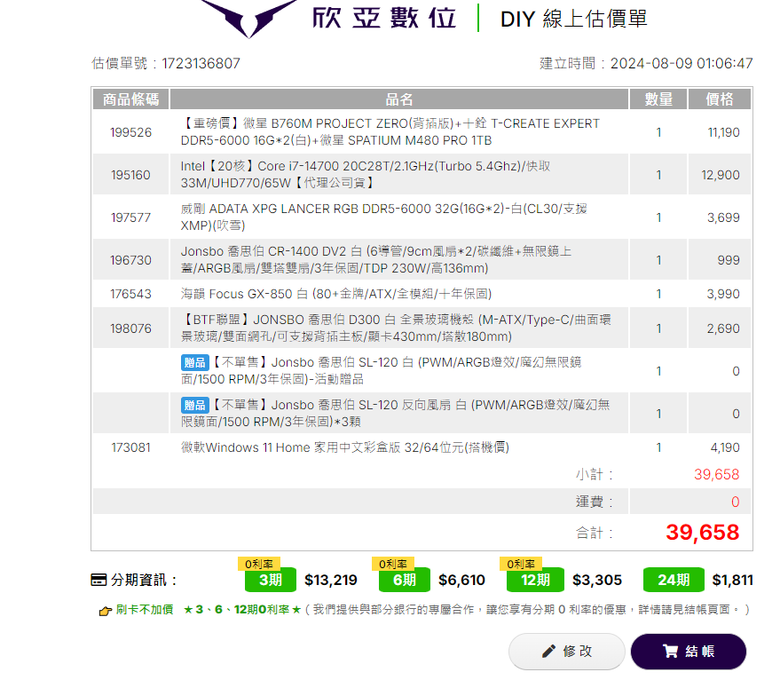The height and width of the screenshot is (688, 780).
Task: Select the 6期 installment badge
Action: 404,580
